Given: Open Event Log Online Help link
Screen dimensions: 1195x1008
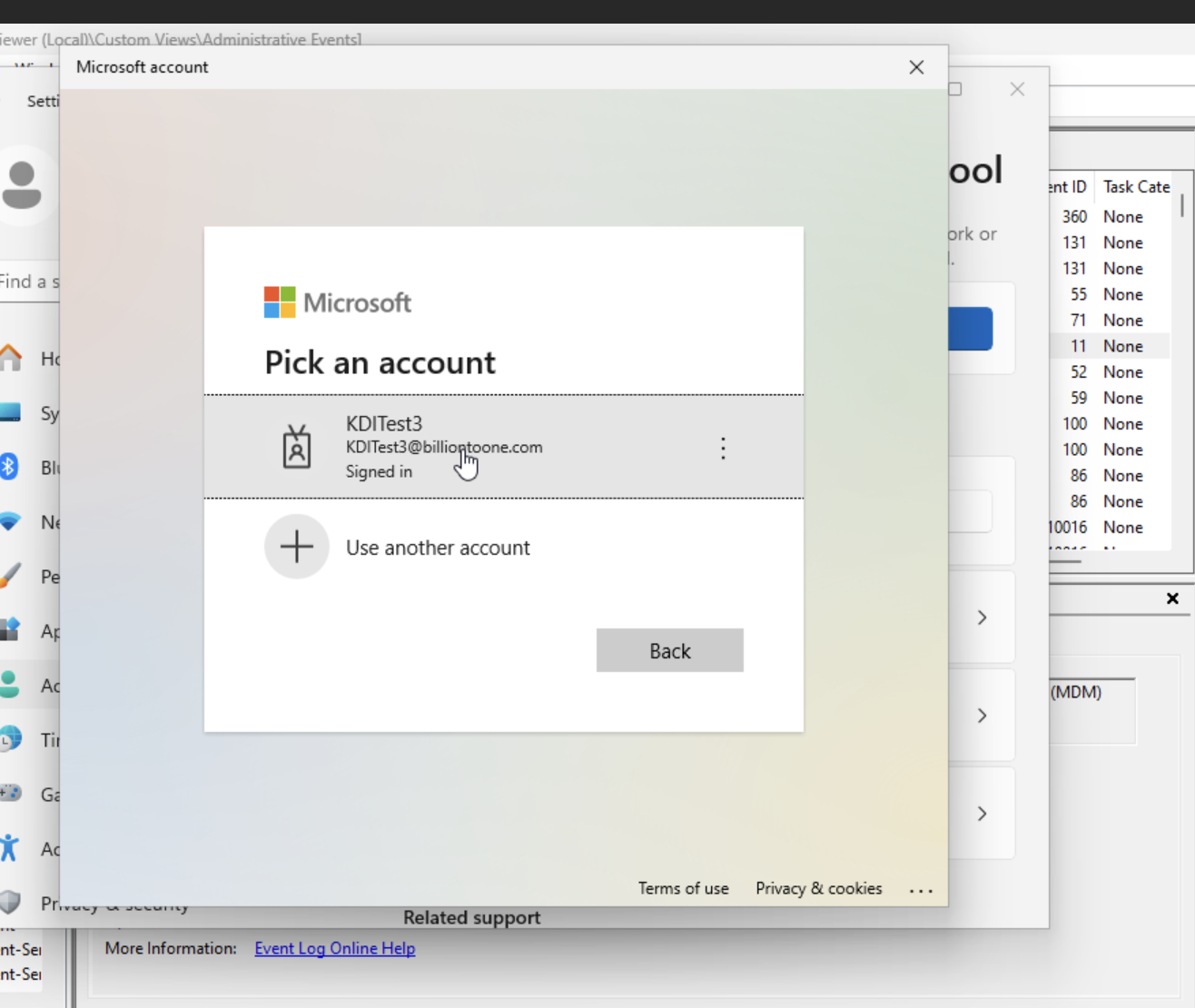Looking at the screenshot, I should 335,948.
